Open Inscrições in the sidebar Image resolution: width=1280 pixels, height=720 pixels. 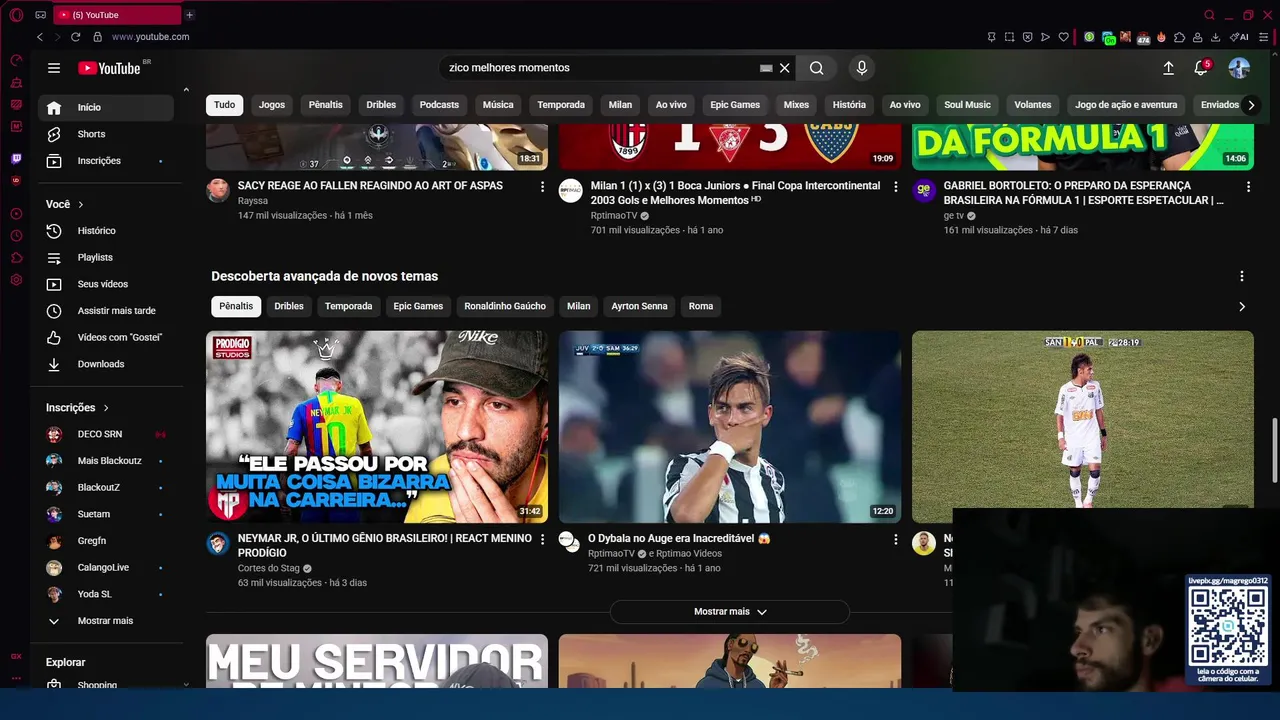point(106,161)
